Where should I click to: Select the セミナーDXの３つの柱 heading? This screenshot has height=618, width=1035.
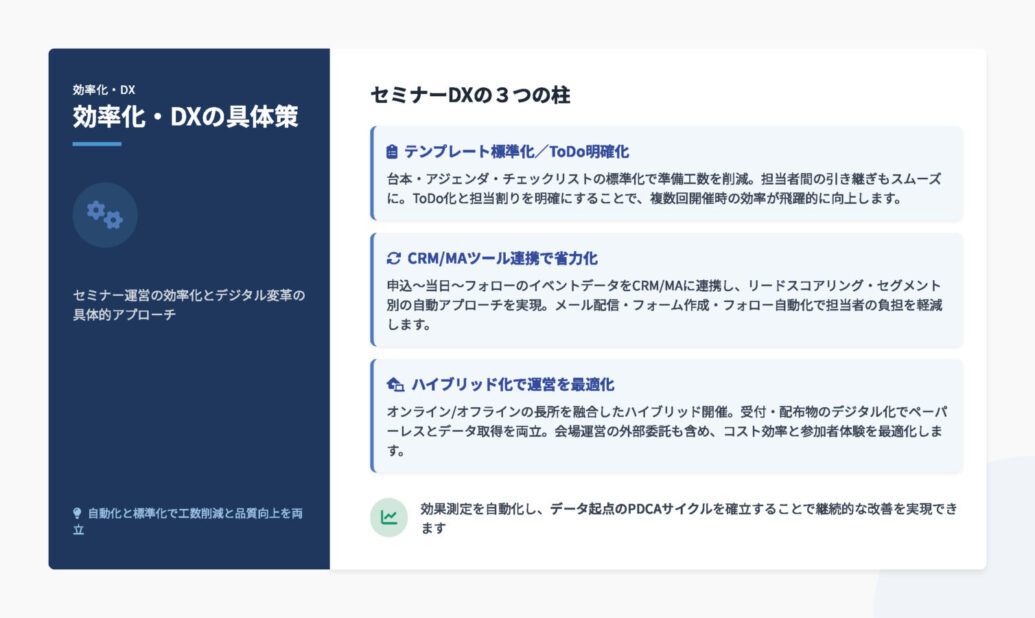coord(470,95)
